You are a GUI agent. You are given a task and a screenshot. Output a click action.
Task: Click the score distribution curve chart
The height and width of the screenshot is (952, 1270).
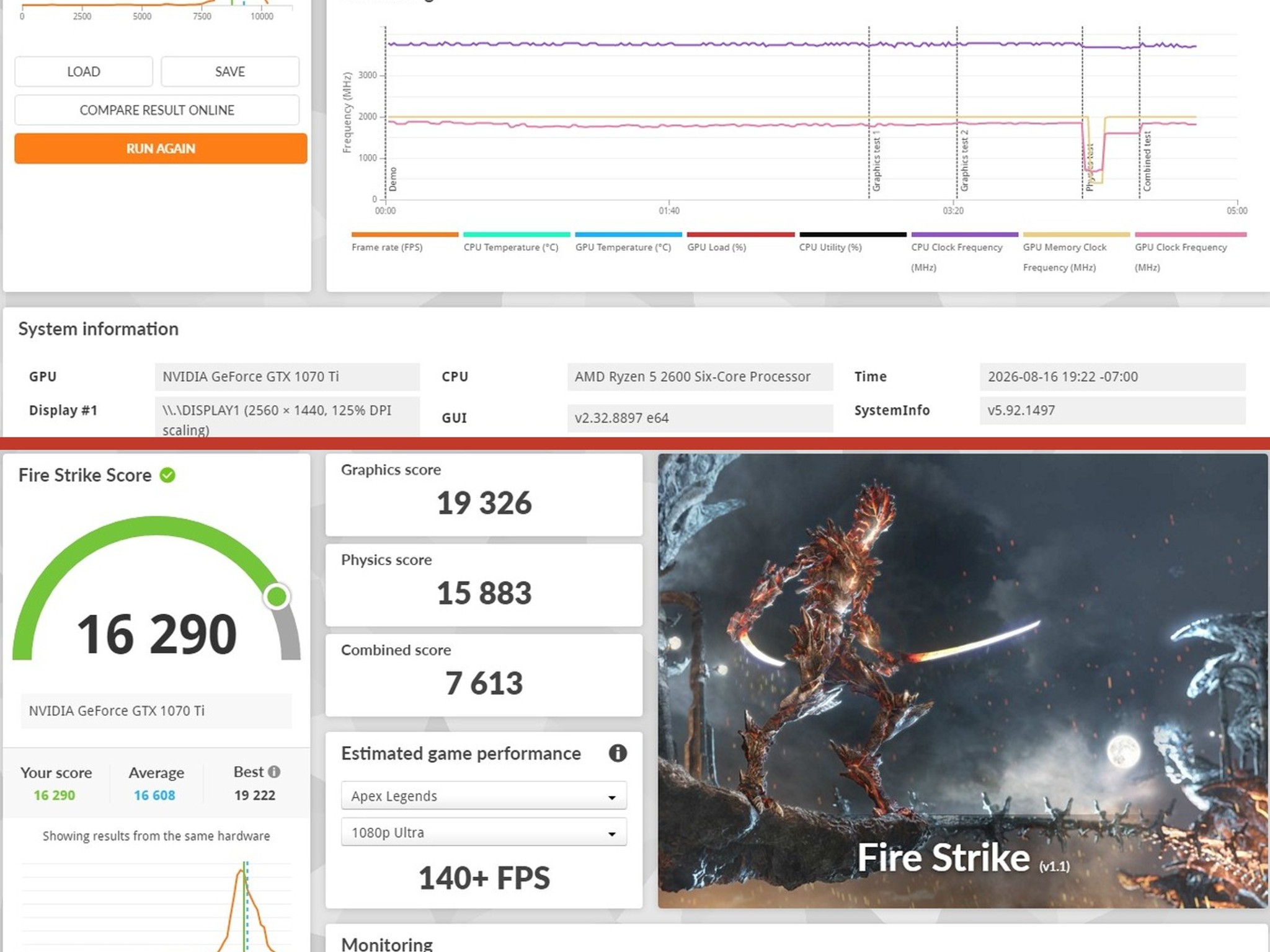[x=156, y=906]
